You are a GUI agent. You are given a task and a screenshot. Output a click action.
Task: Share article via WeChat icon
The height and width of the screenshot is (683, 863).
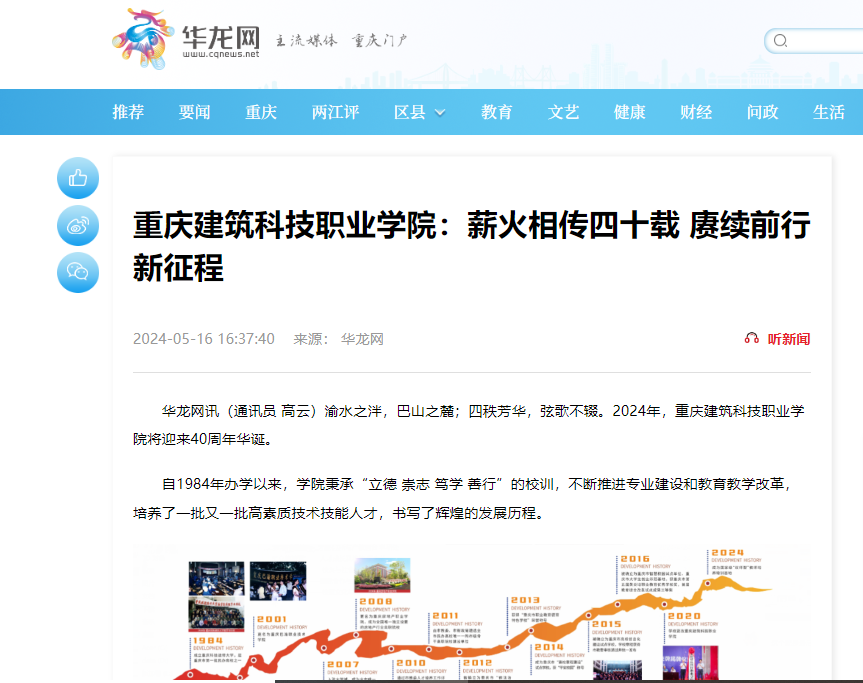pos(78,272)
